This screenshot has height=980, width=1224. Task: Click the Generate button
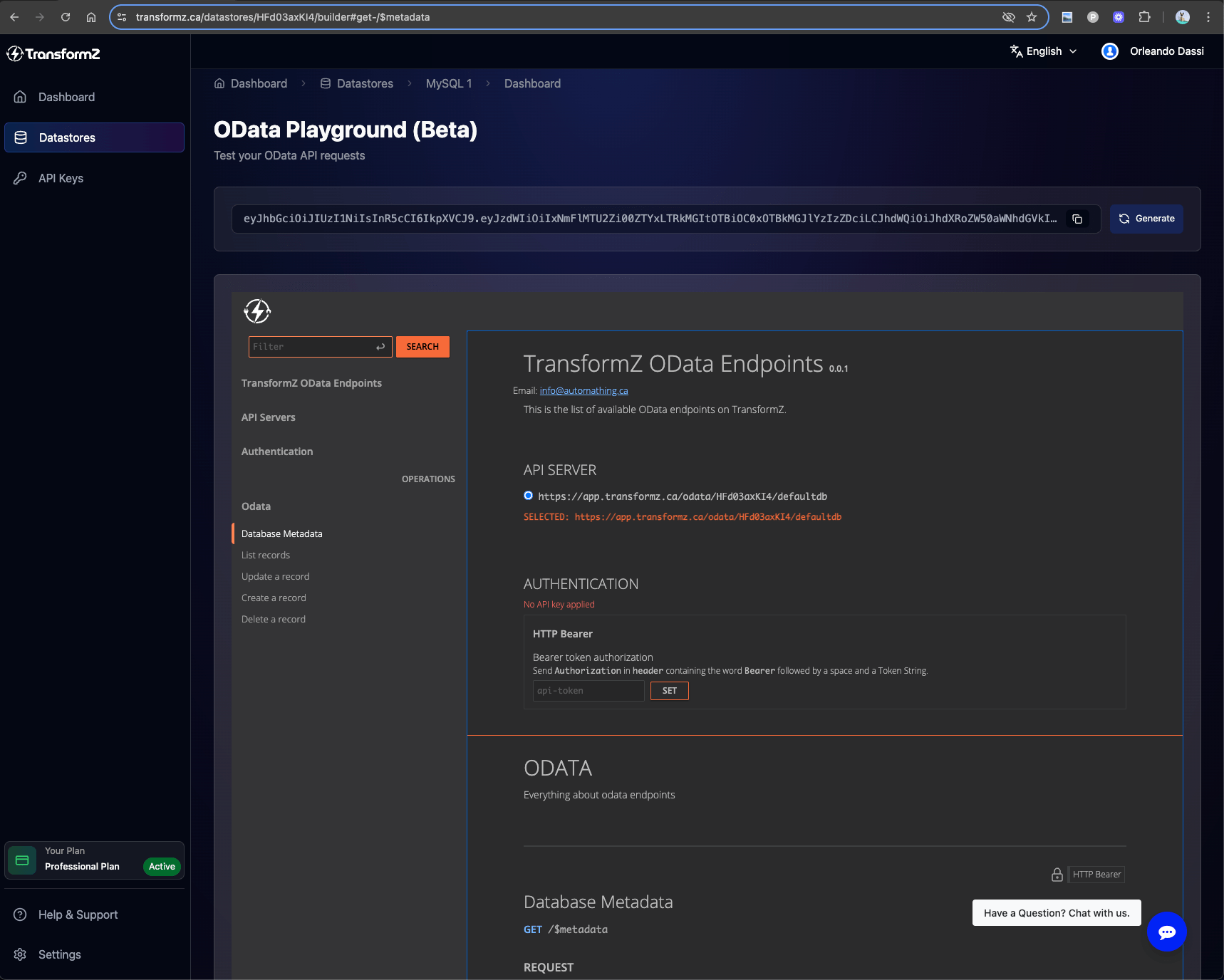point(1146,219)
